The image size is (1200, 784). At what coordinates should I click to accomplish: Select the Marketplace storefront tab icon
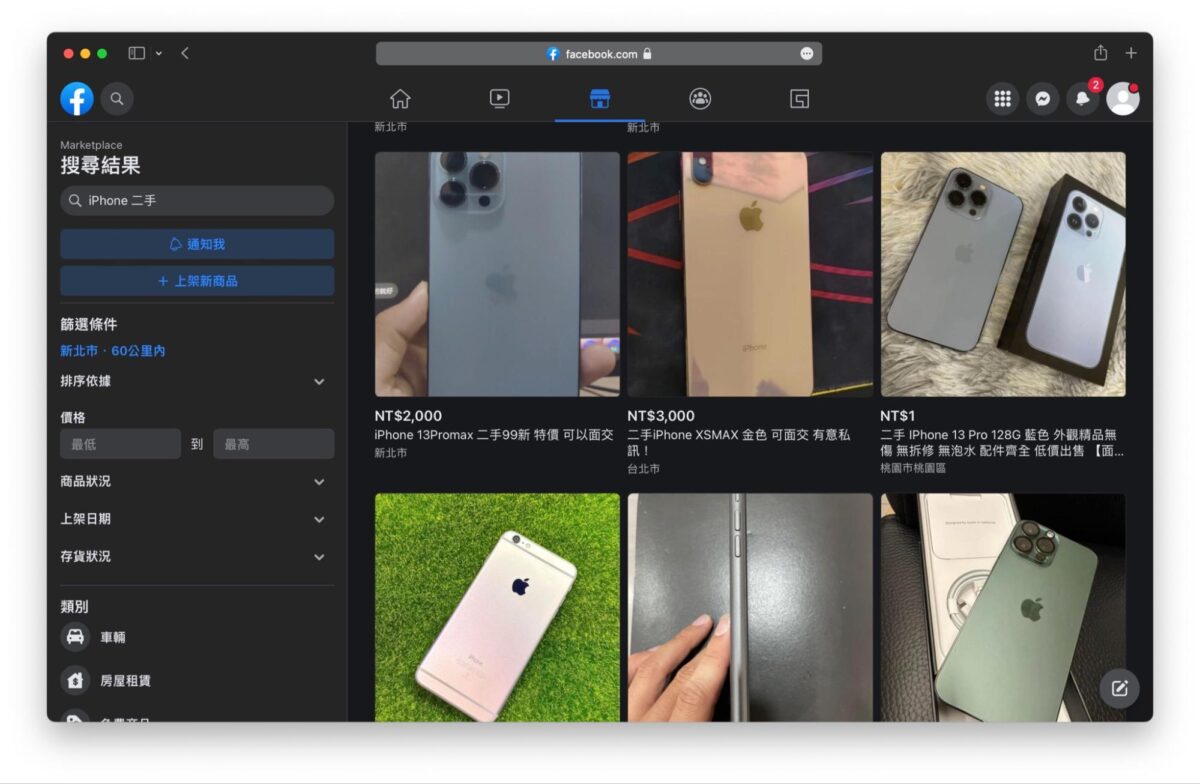tap(600, 99)
